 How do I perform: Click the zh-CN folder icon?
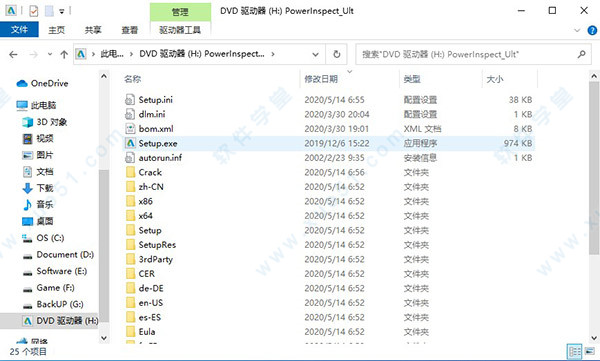(x=130, y=187)
